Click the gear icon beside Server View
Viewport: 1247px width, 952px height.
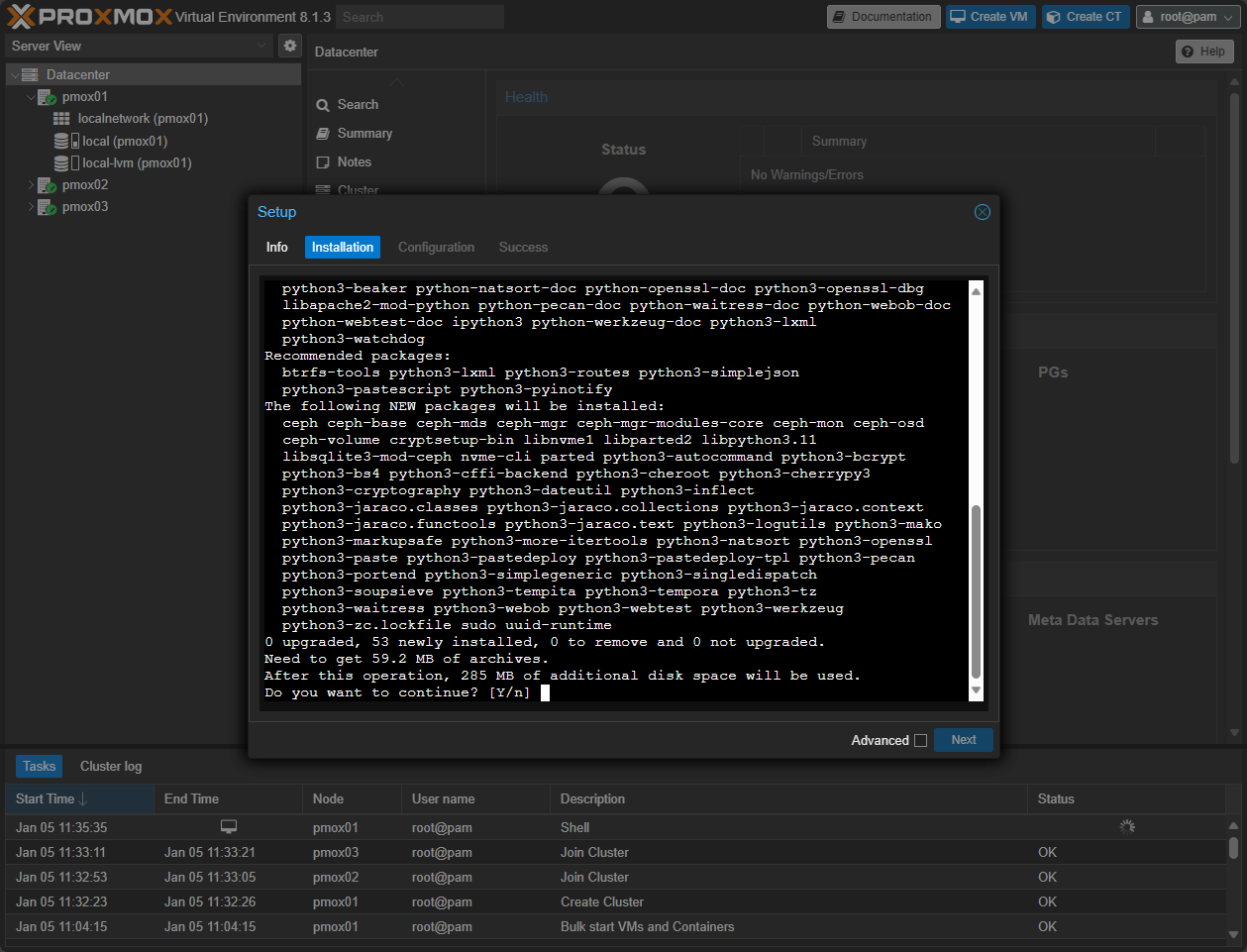(x=289, y=46)
